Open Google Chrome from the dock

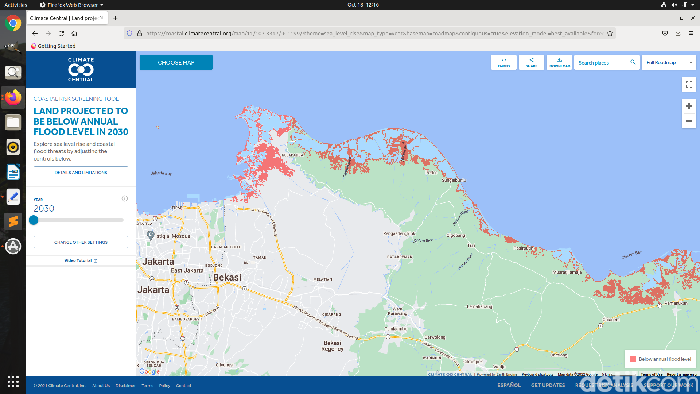[x=13, y=23]
